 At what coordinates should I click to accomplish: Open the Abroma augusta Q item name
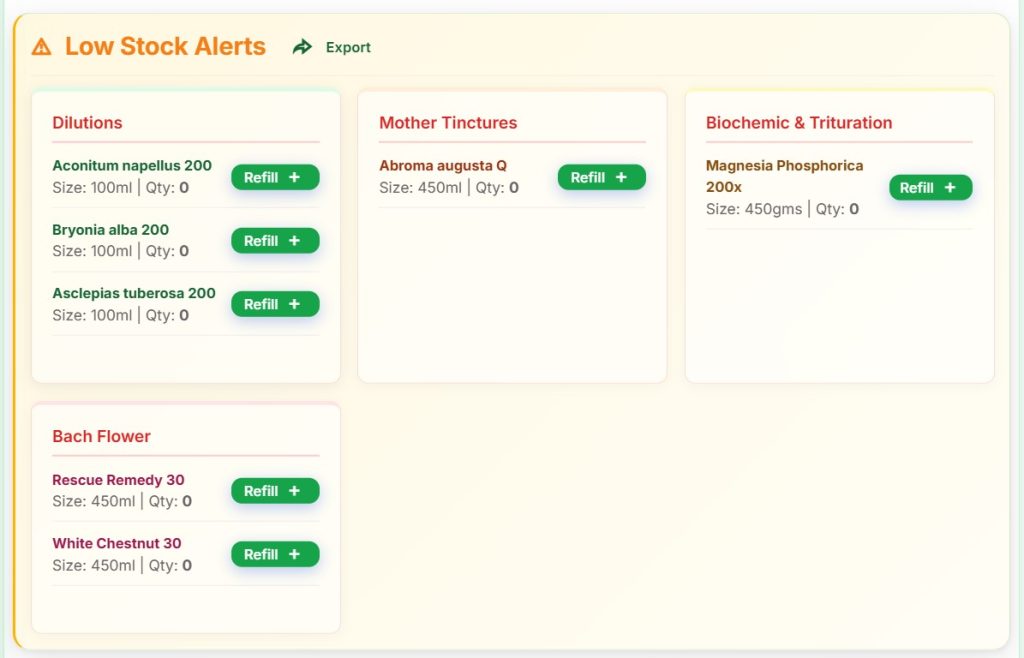(443, 166)
